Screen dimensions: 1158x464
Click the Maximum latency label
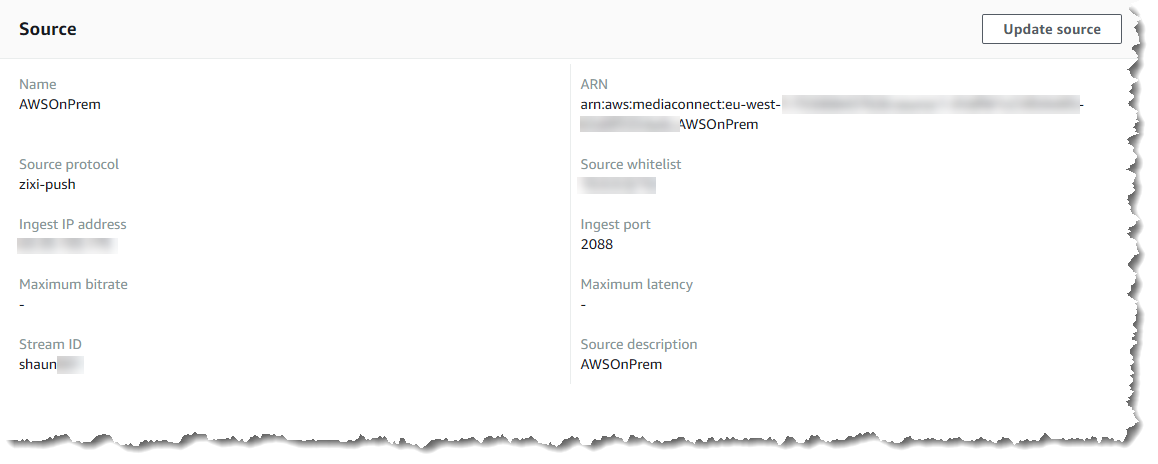(x=636, y=284)
